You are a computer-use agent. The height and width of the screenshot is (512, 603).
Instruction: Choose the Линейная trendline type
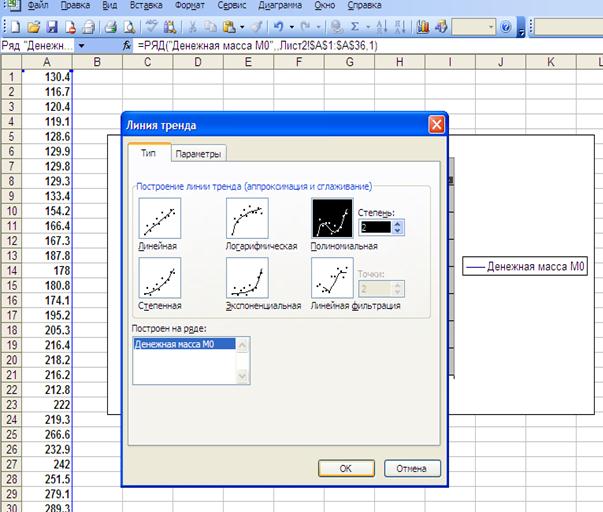tap(160, 218)
